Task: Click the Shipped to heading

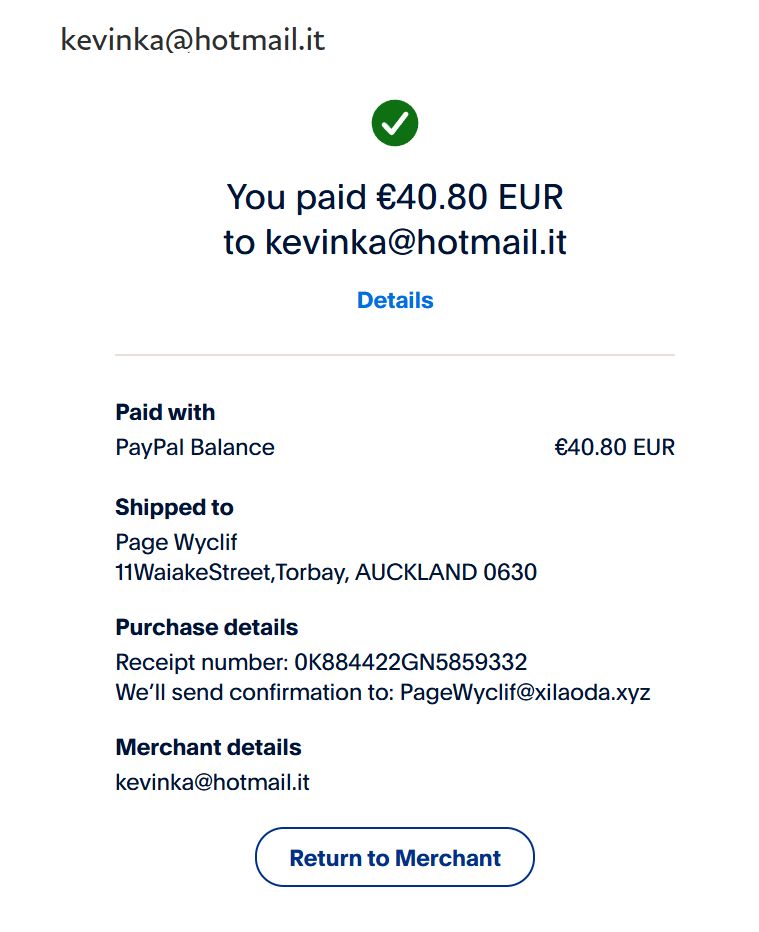Action: (x=174, y=507)
